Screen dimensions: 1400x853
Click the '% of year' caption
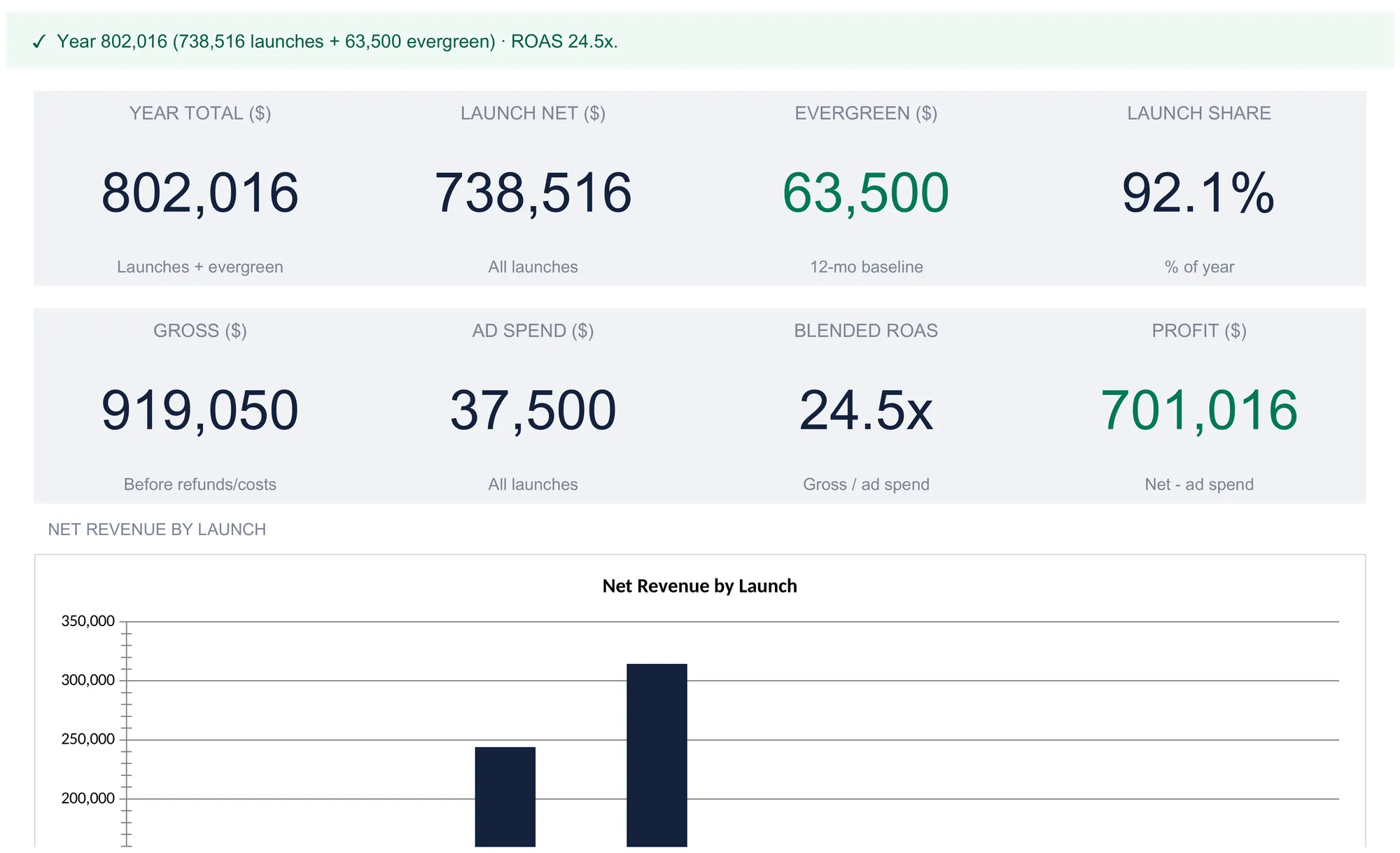pos(1199,267)
